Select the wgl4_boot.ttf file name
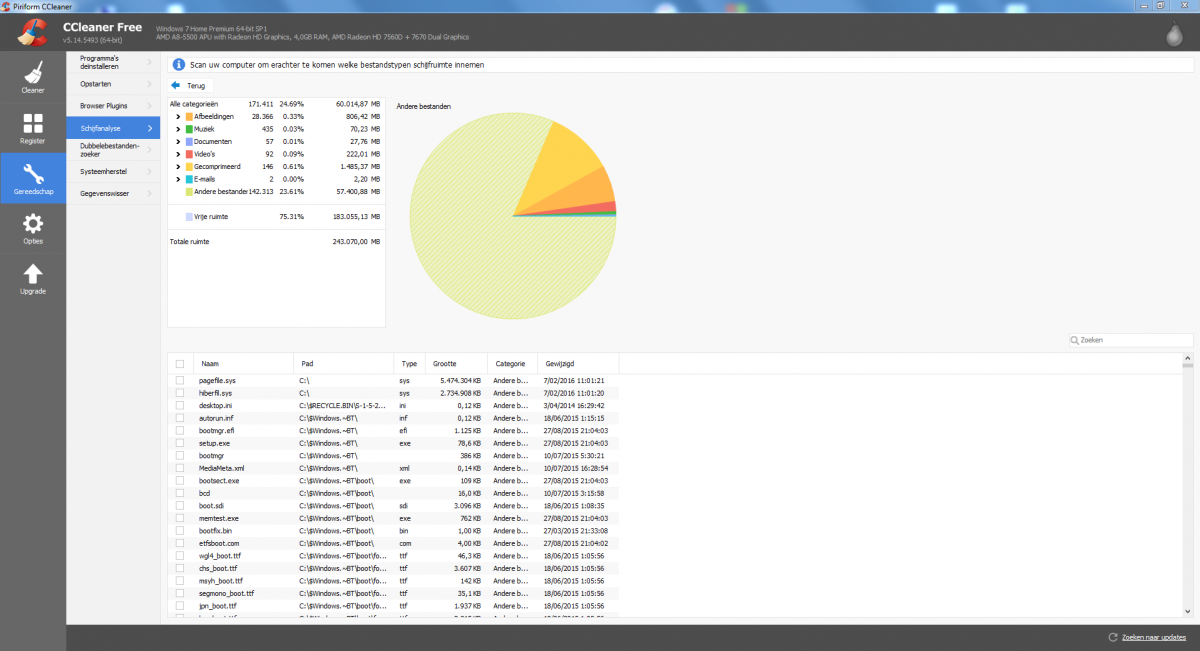Image resolution: width=1200 pixels, height=651 pixels. pyautogui.click(x=220, y=556)
